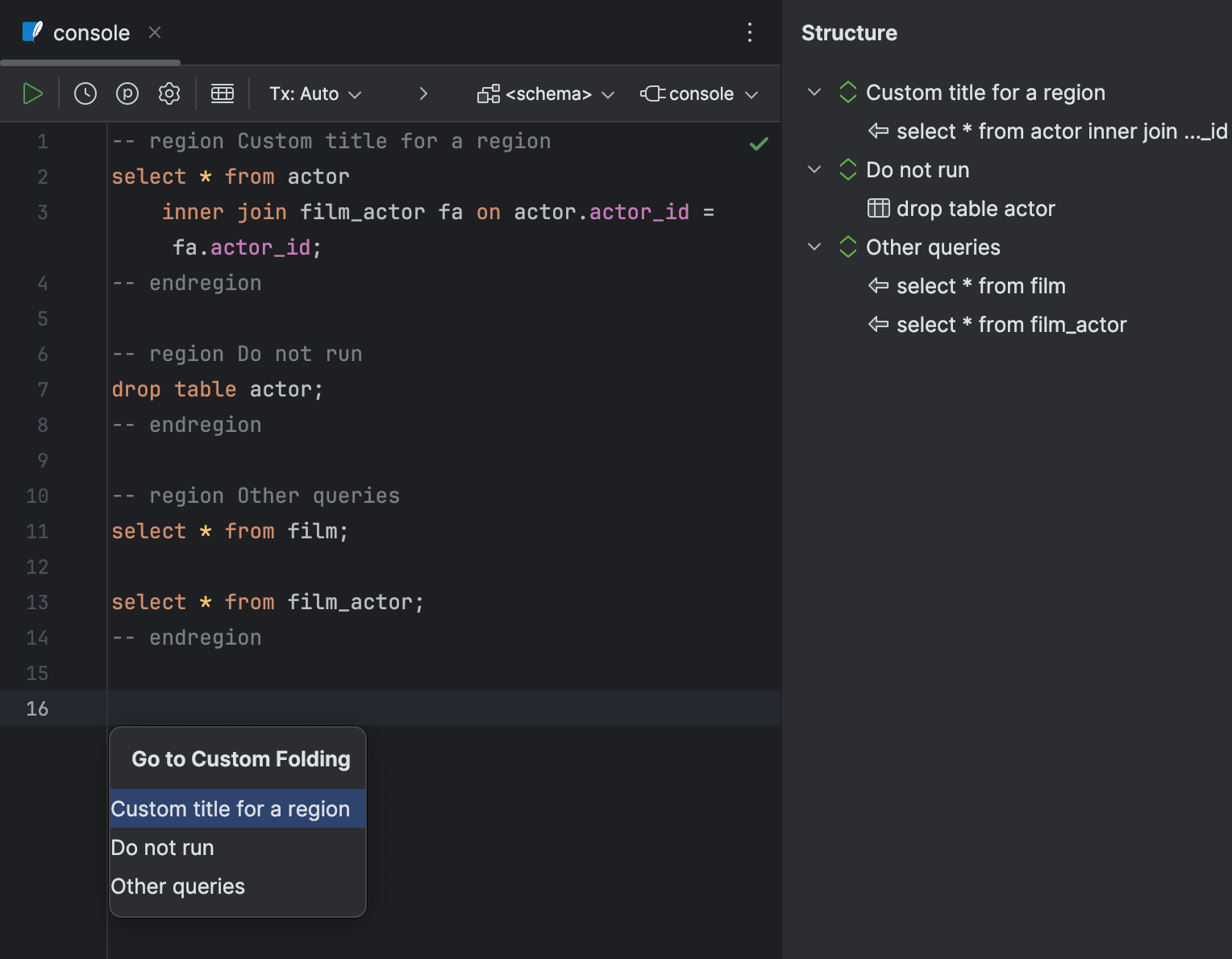This screenshot has width=1232, height=959.
Task: Open the console session dropdown
Action: click(698, 93)
